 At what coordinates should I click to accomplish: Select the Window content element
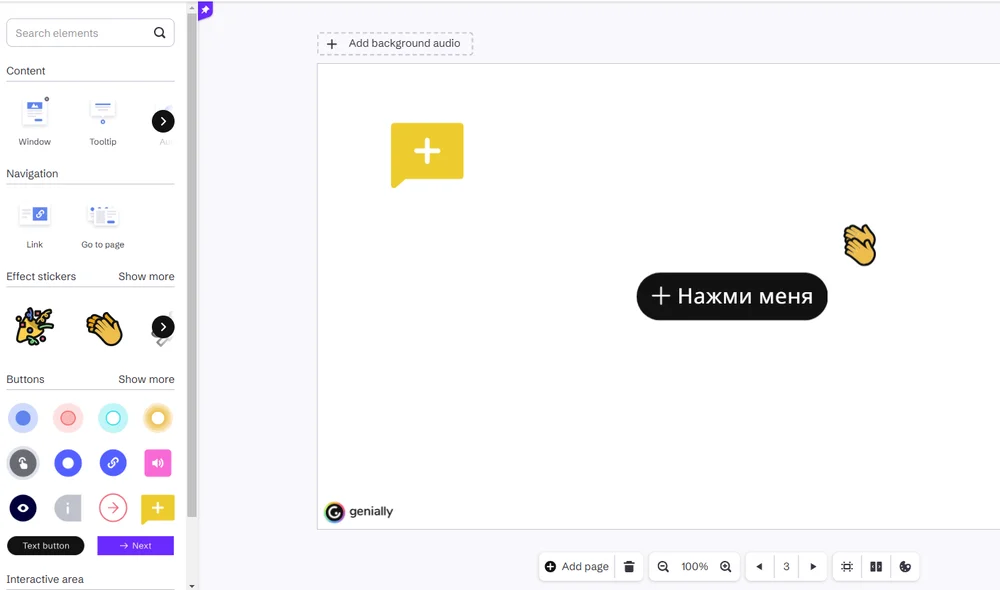34,121
